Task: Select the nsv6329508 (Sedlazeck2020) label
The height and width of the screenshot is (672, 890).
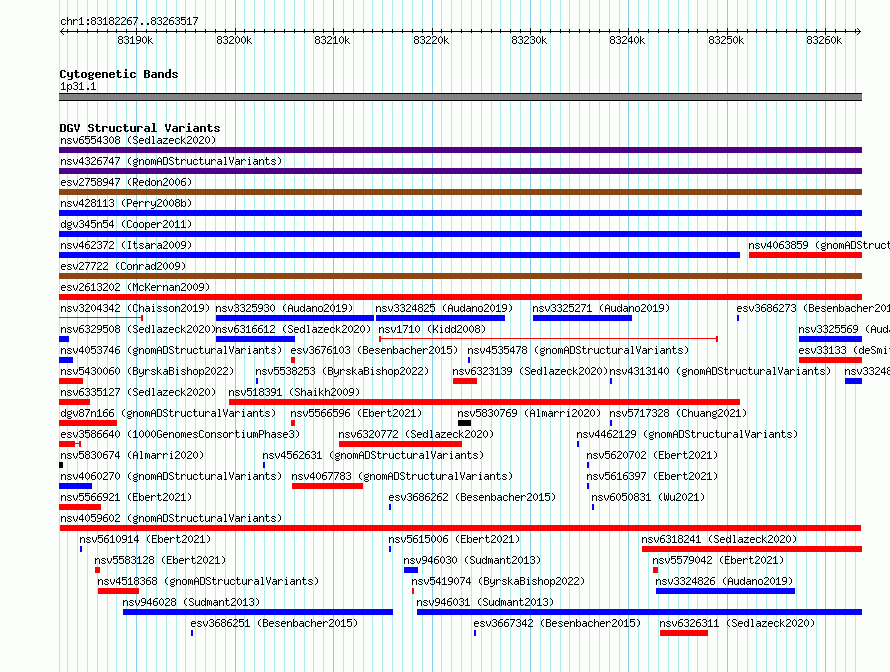Action: (x=138, y=329)
